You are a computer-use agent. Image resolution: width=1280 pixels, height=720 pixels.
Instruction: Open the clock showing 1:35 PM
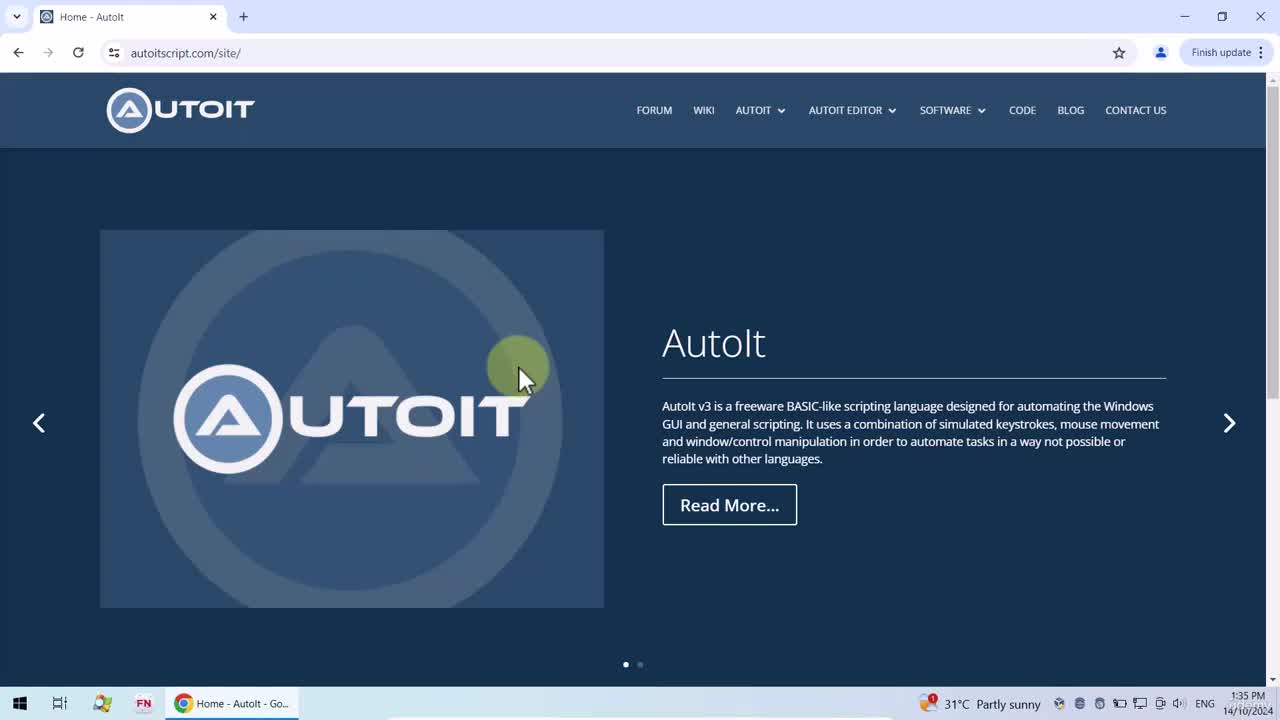pos(1247,704)
